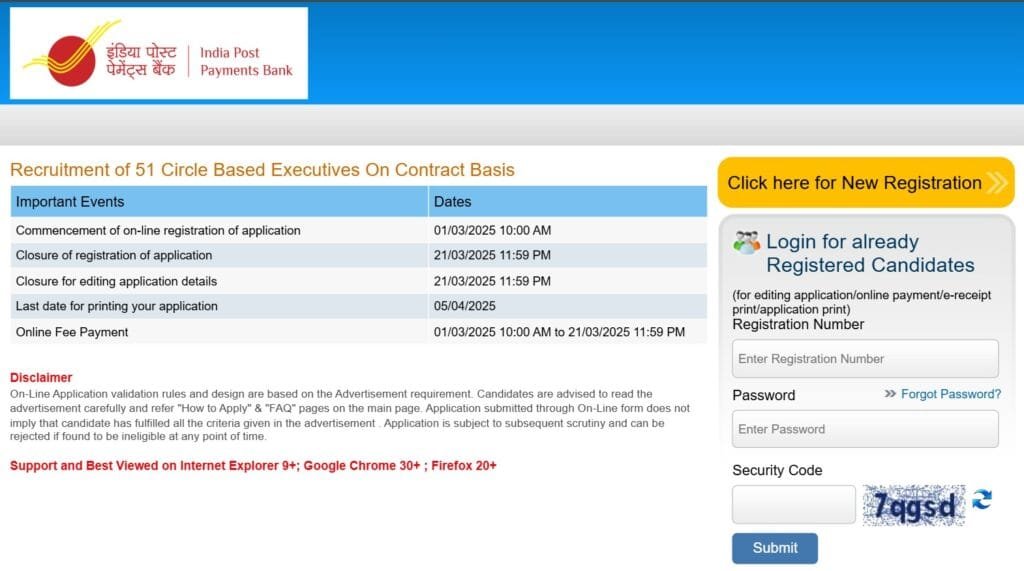Click the double arrow before Forgot Password

coord(890,394)
